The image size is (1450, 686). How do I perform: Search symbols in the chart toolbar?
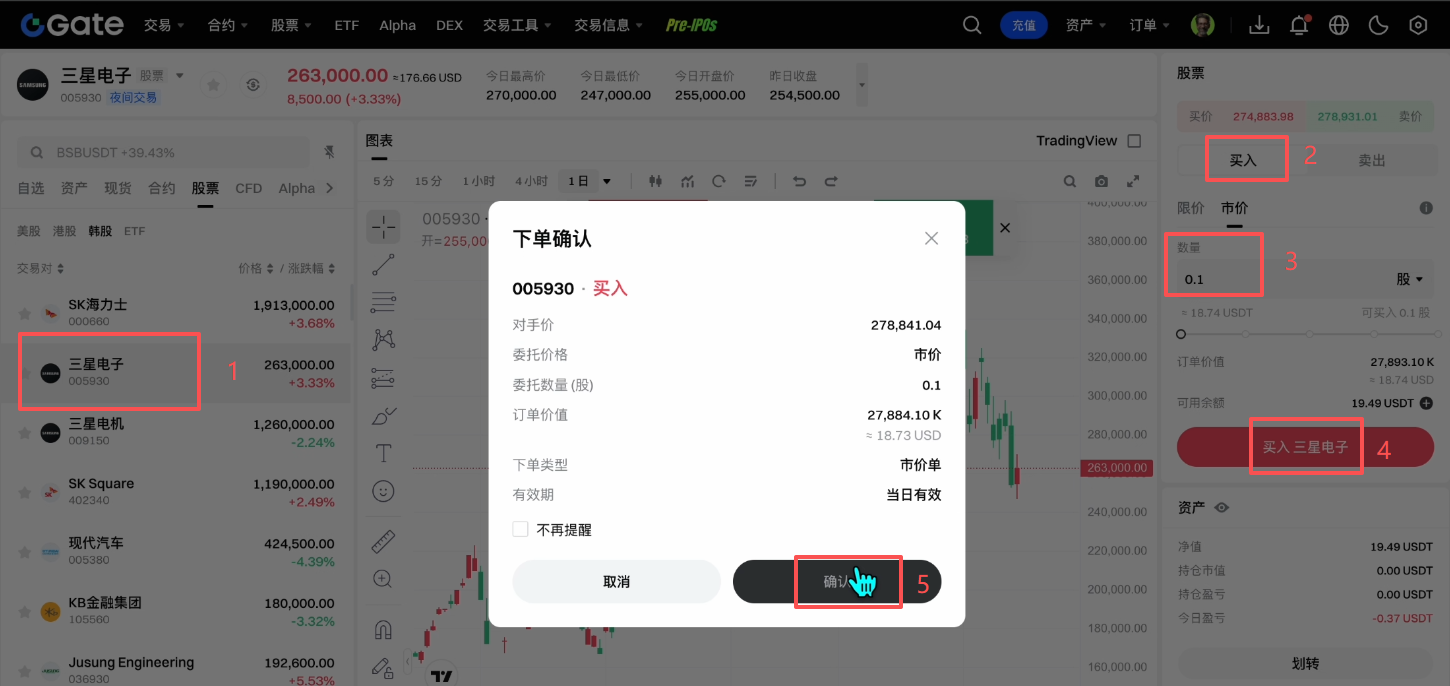pyautogui.click(x=1070, y=181)
